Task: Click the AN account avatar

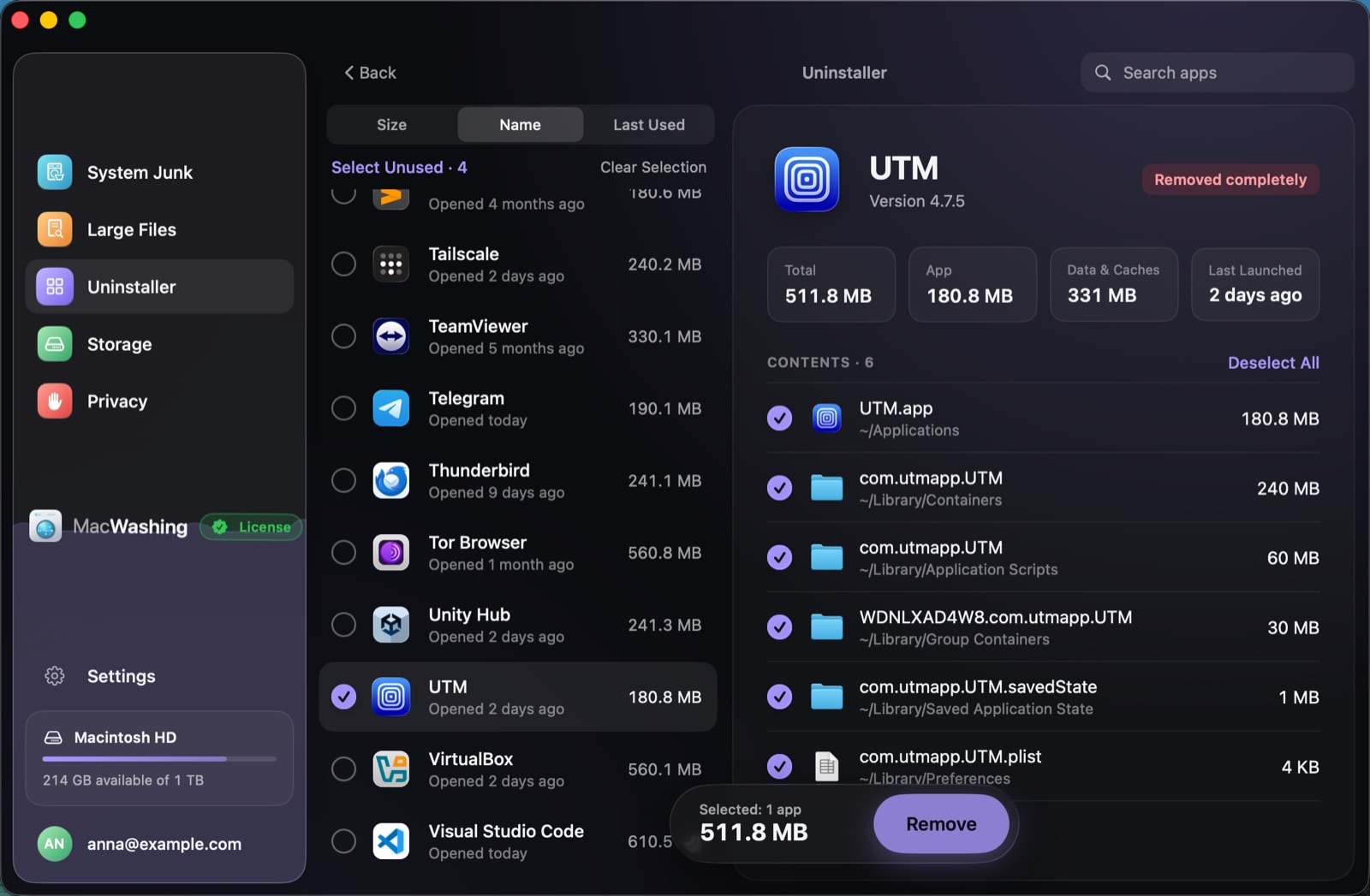Action: 55,844
